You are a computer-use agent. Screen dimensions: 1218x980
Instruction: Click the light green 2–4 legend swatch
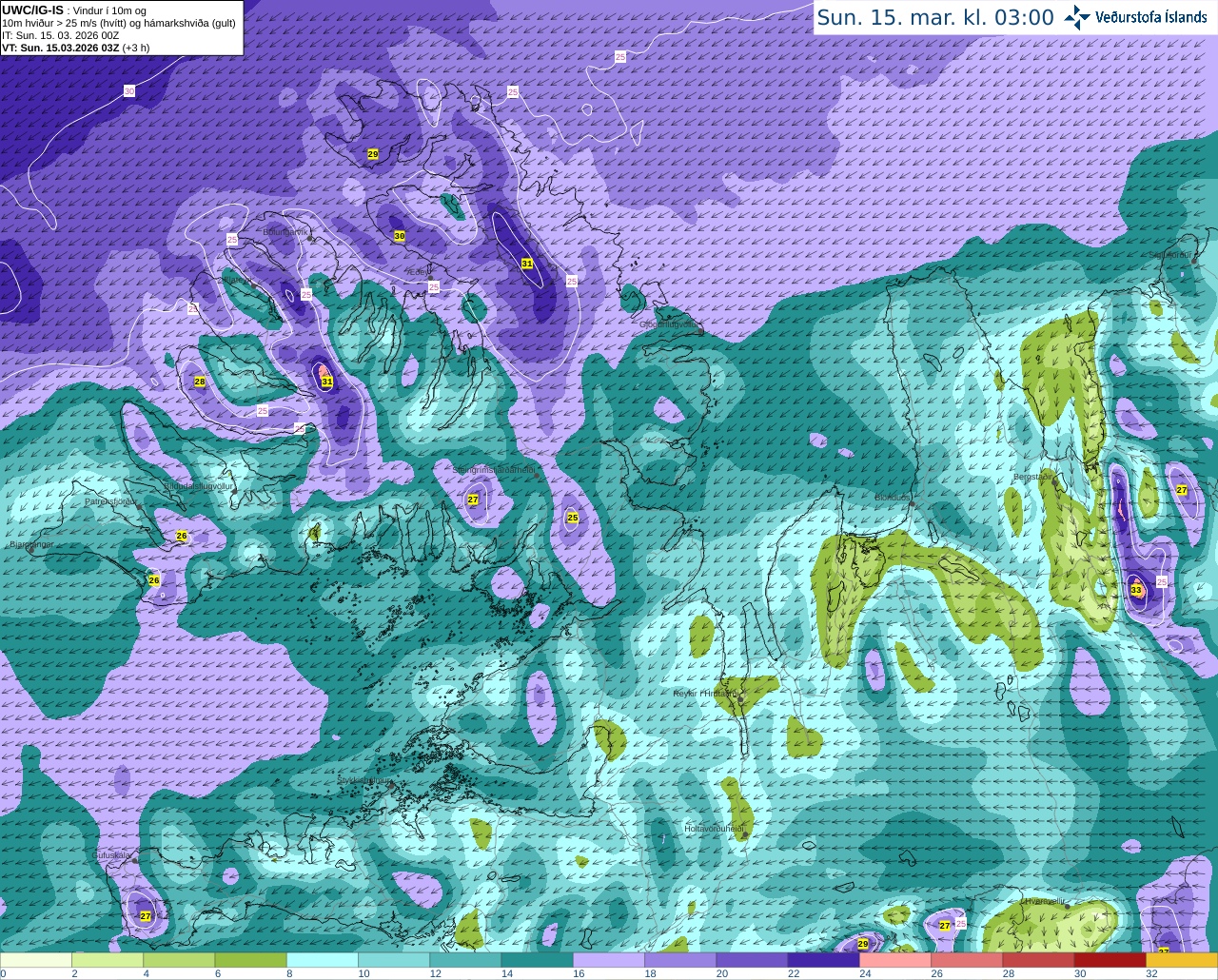click(108, 960)
